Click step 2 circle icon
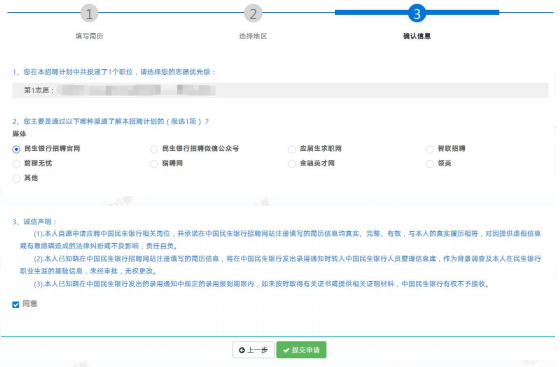The height and width of the screenshot is (367, 560). 253,14
